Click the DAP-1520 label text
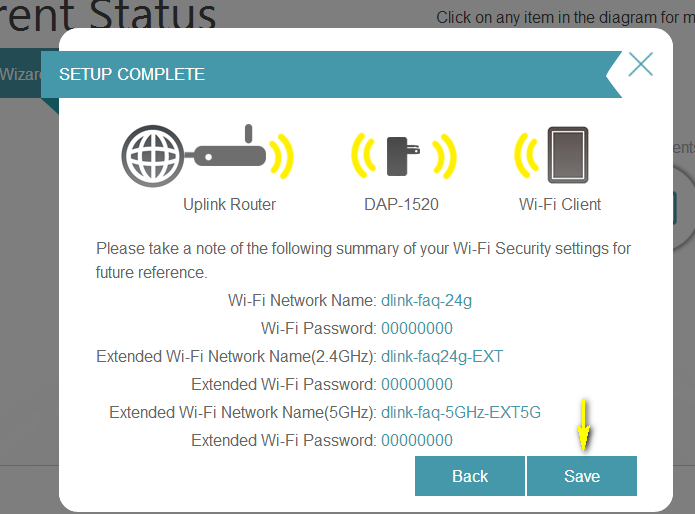Screen dimensions: 695x514 [401, 204]
